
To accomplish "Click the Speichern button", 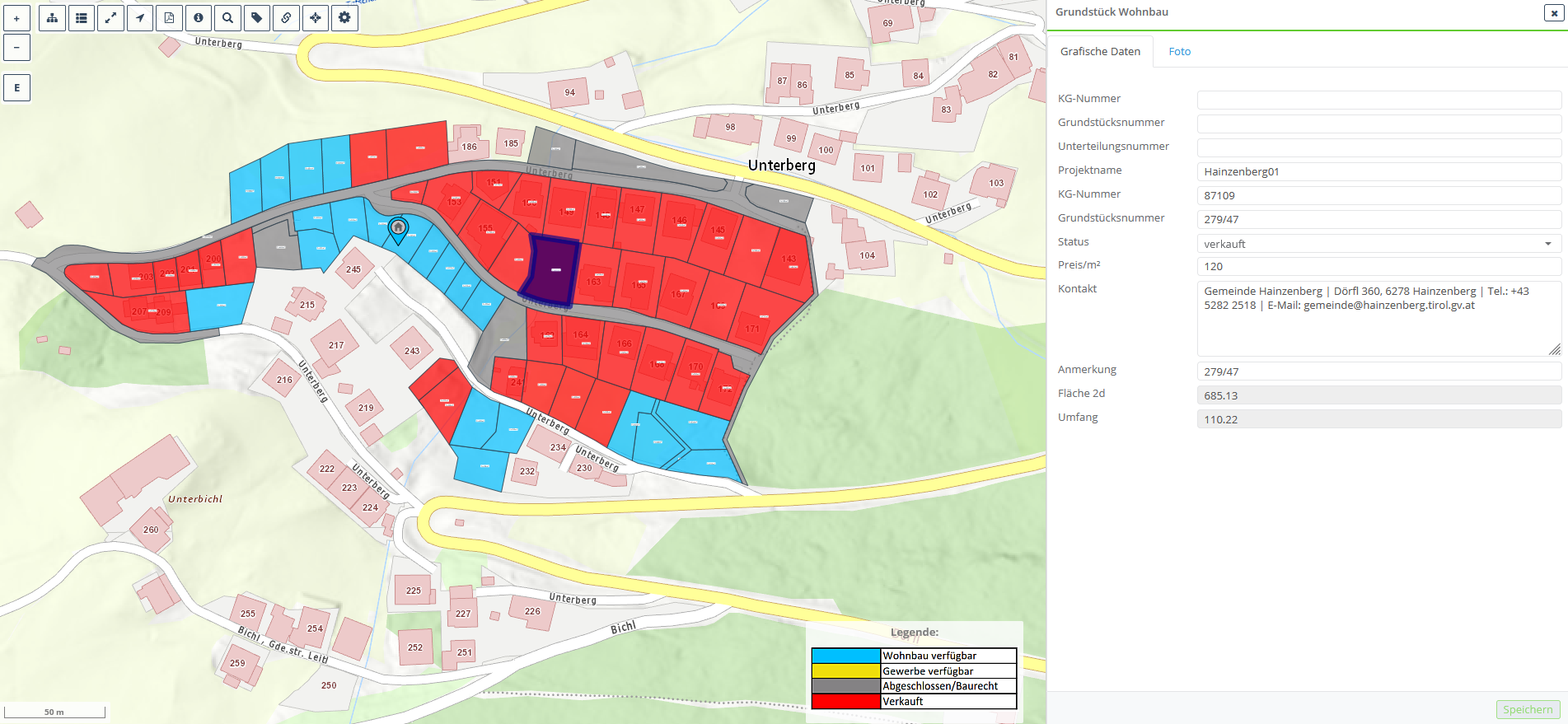I will [1527, 709].
